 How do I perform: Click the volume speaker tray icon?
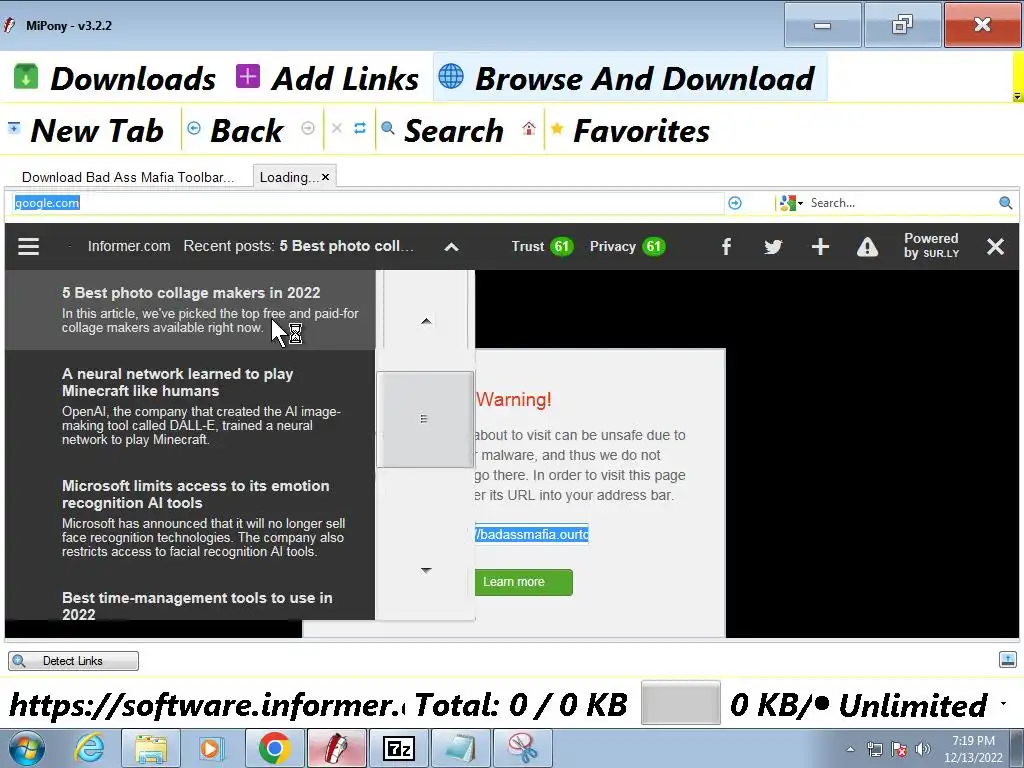(923, 749)
